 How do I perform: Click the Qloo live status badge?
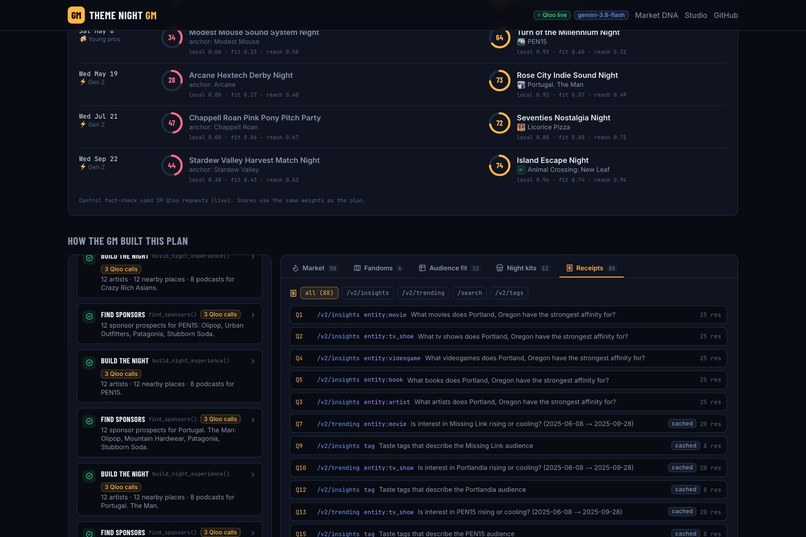coord(552,15)
